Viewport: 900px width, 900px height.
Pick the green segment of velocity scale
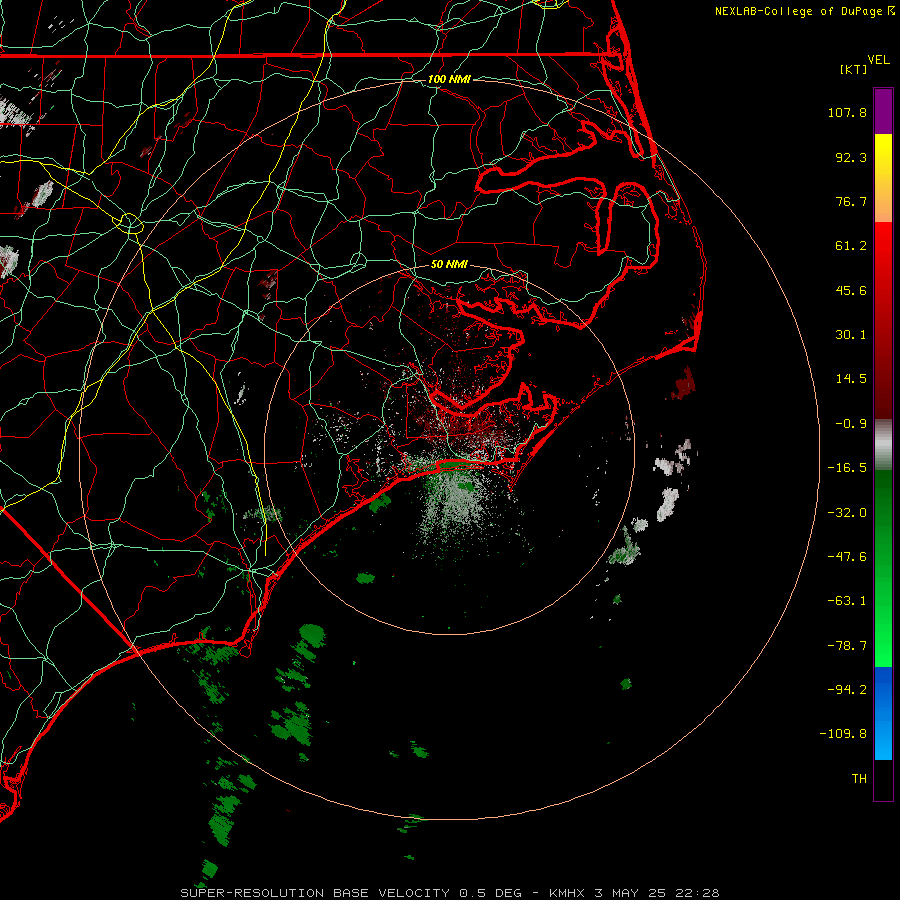coord(883,568)
